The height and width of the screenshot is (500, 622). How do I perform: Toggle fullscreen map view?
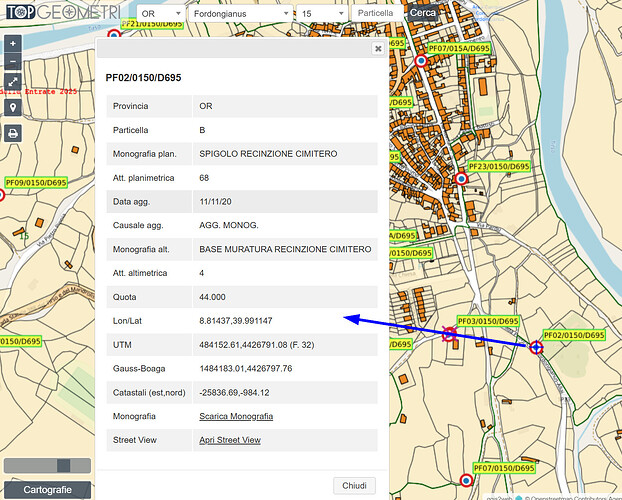click(13, 82)
